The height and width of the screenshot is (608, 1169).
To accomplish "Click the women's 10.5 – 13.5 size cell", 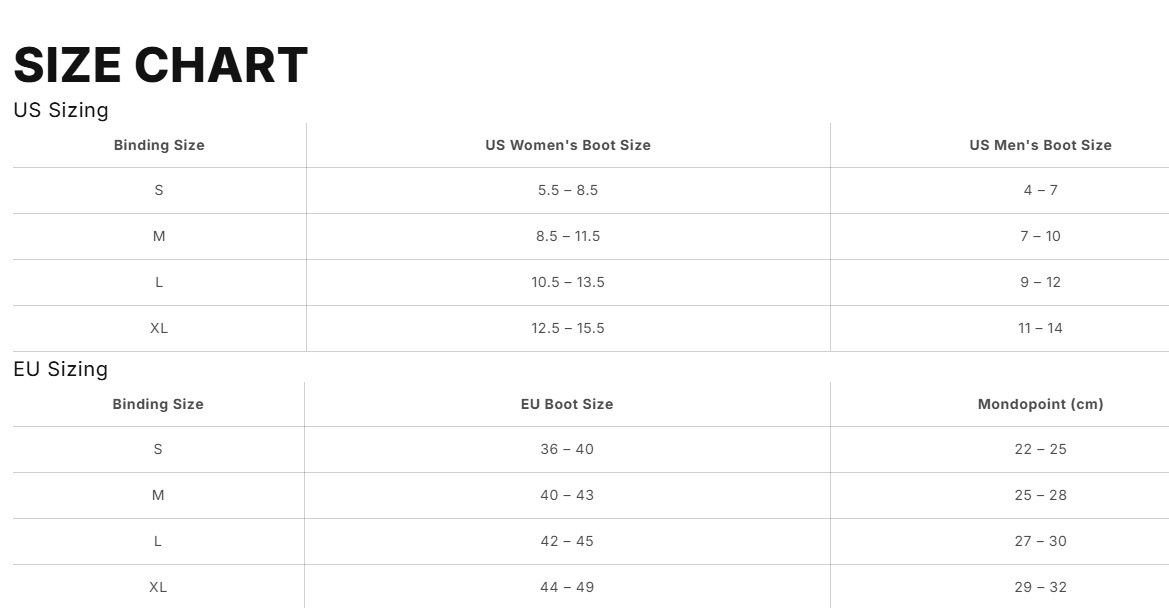I will click(x=568, y=282).
